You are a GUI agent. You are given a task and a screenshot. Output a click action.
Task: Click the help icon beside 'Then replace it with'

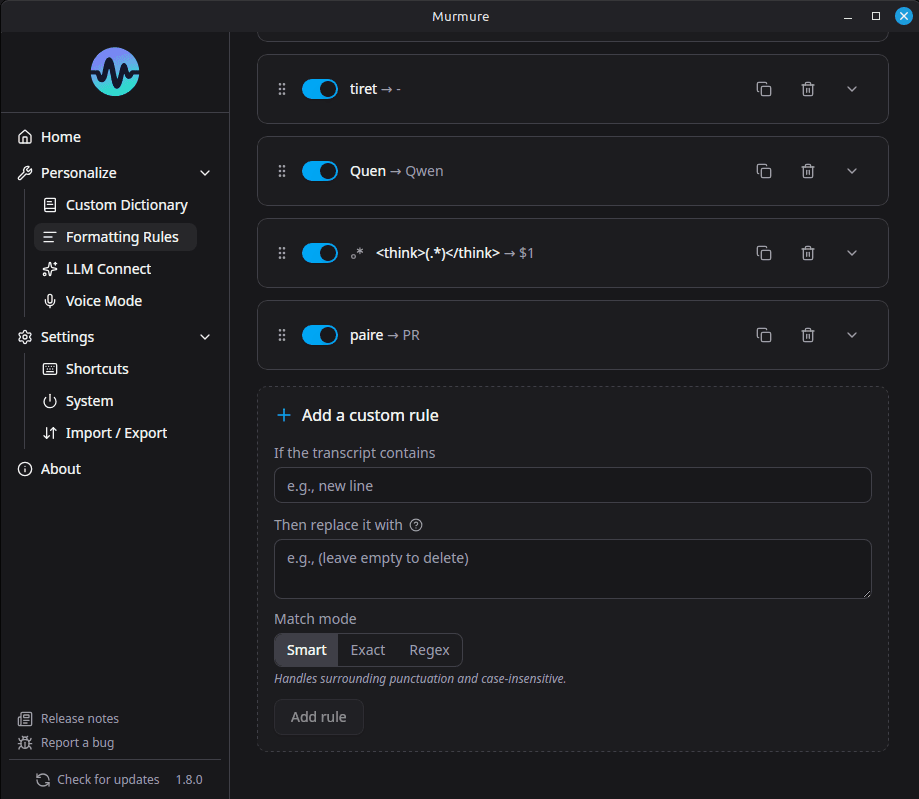click(417, 525)
